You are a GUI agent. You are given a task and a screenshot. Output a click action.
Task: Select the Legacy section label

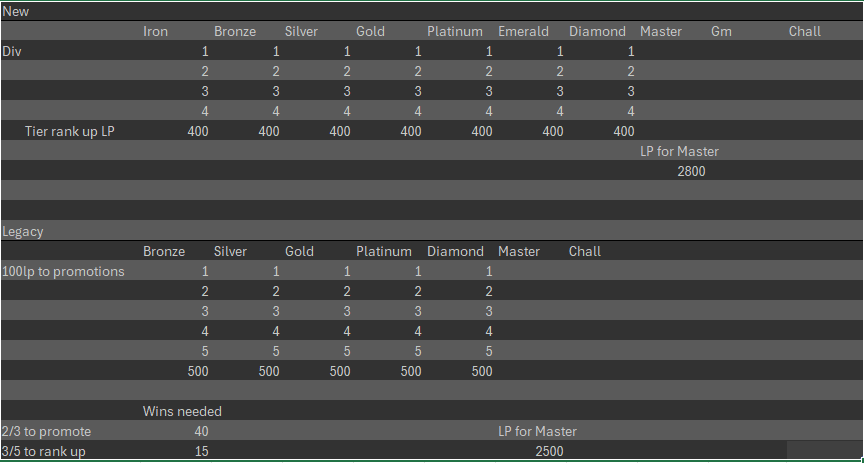[23, 232]
